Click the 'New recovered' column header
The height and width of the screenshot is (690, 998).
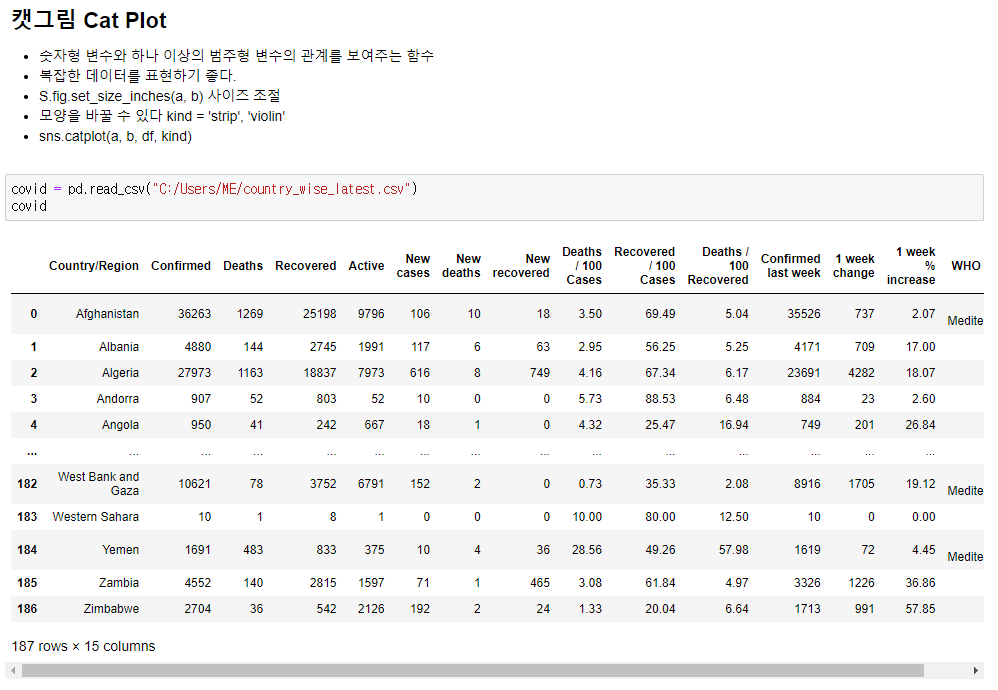(521, 265)
